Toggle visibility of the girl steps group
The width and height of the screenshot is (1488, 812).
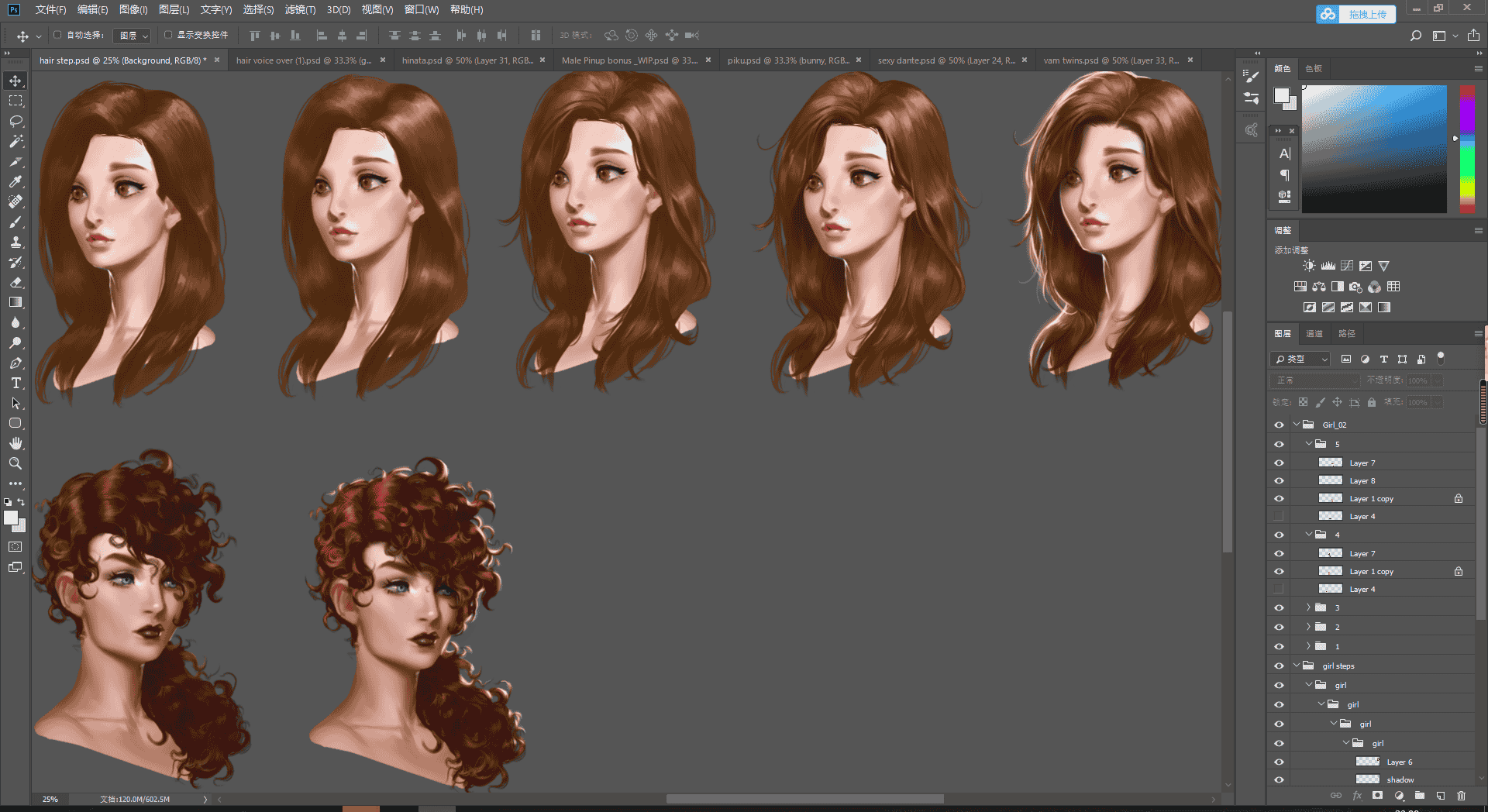point(1279,666)
